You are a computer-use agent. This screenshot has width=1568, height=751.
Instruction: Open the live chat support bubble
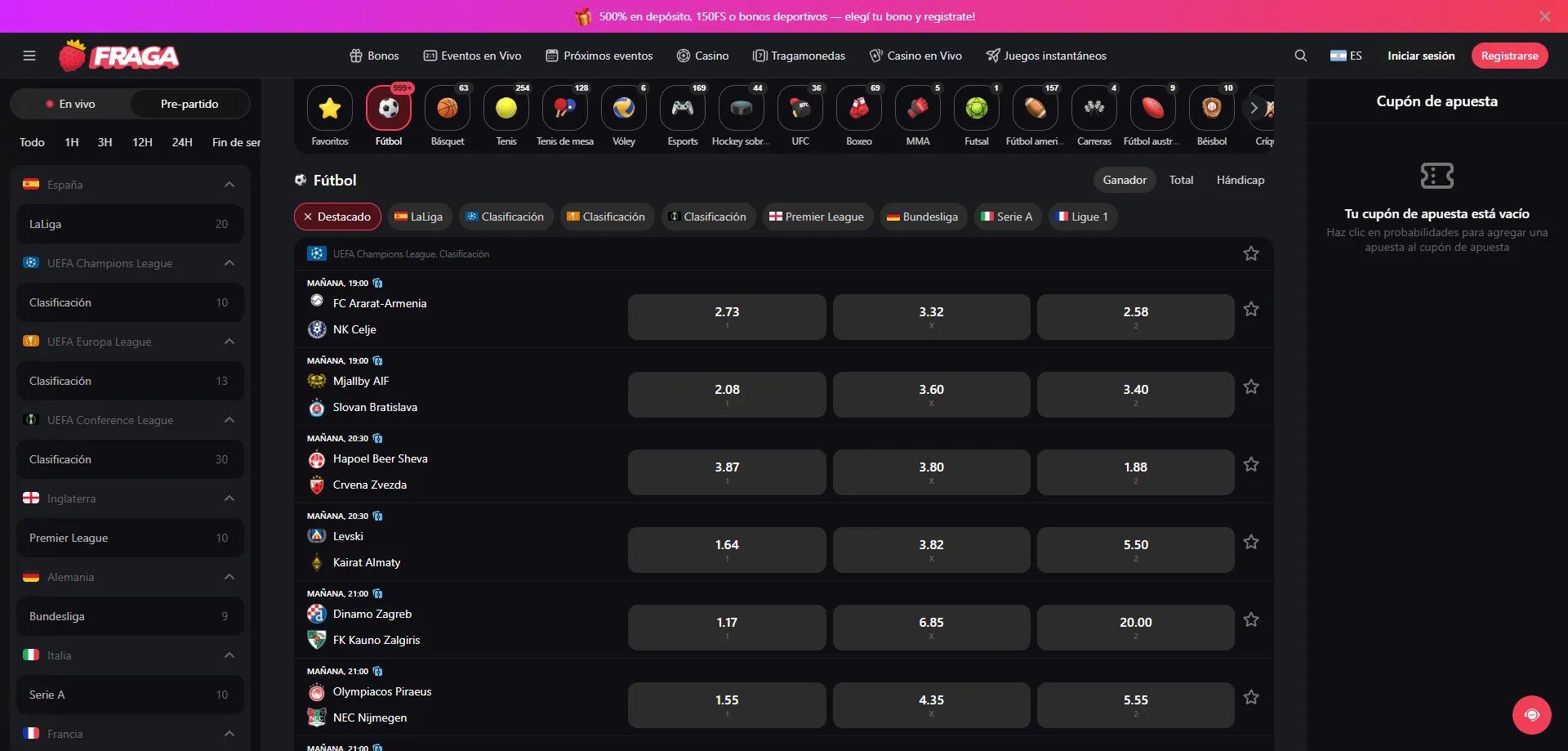coord(1531,715)
